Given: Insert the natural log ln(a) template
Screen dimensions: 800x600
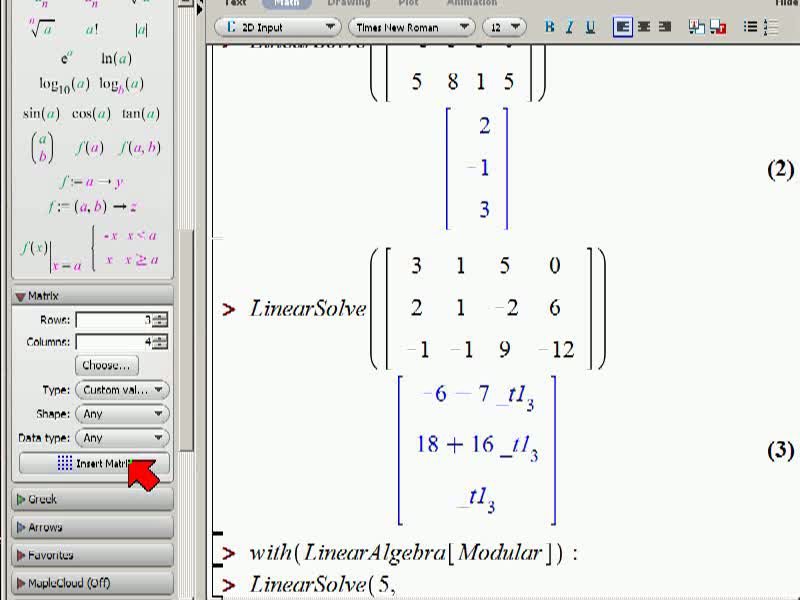Looking at the screenshot, I should point(116,58).
